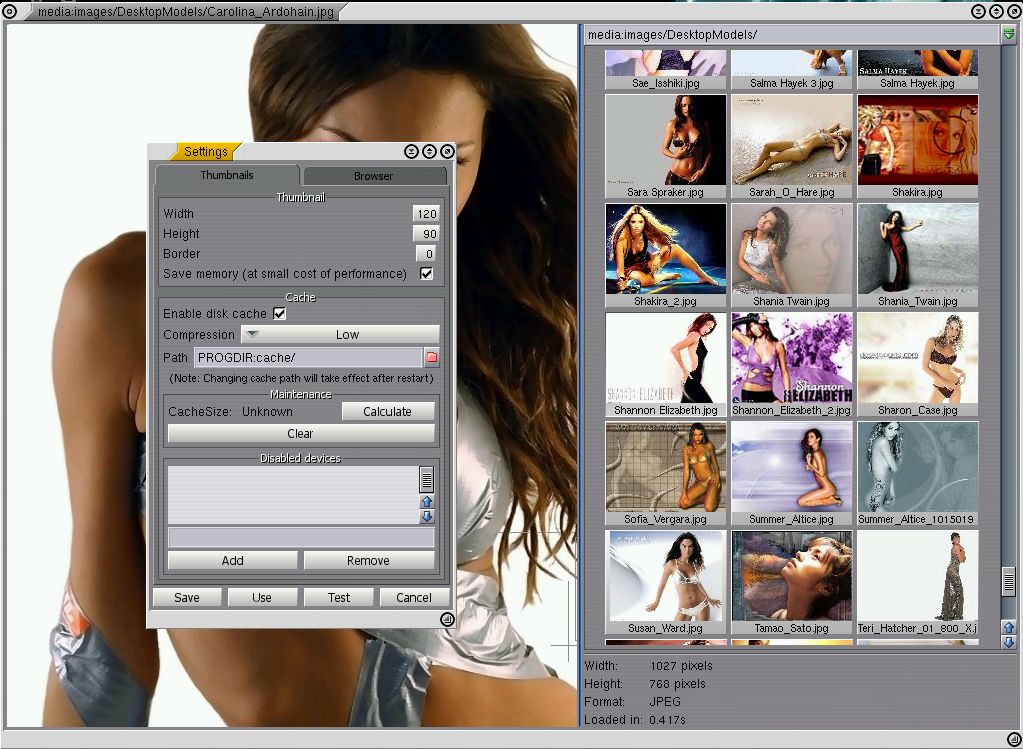Click down arrow in Disabled devices list
This screenshot has height=749, width=1023.
(427, 517)
